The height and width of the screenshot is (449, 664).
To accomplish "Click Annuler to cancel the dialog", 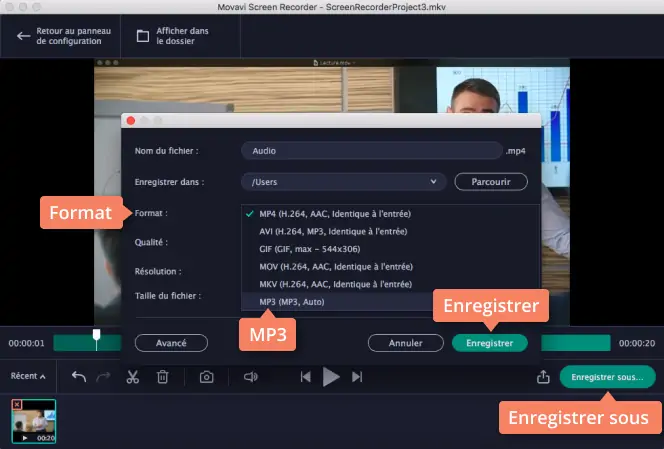I will click(x=406, y=343).
